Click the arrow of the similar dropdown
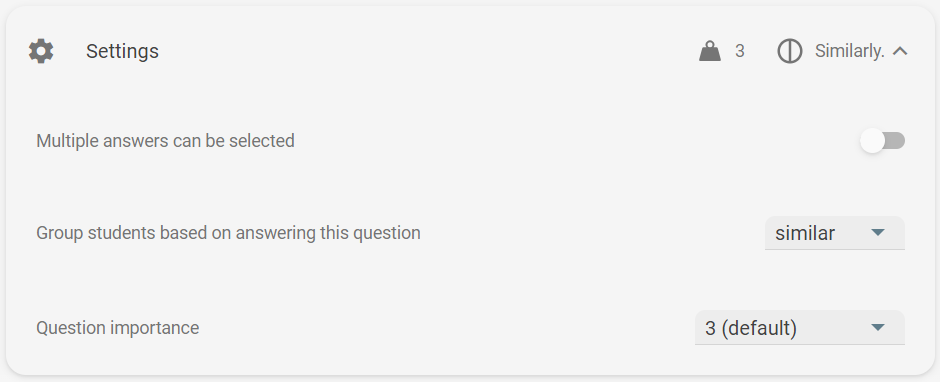The width and height of the screenshot is (940, 382). click(x=878, y=233)
